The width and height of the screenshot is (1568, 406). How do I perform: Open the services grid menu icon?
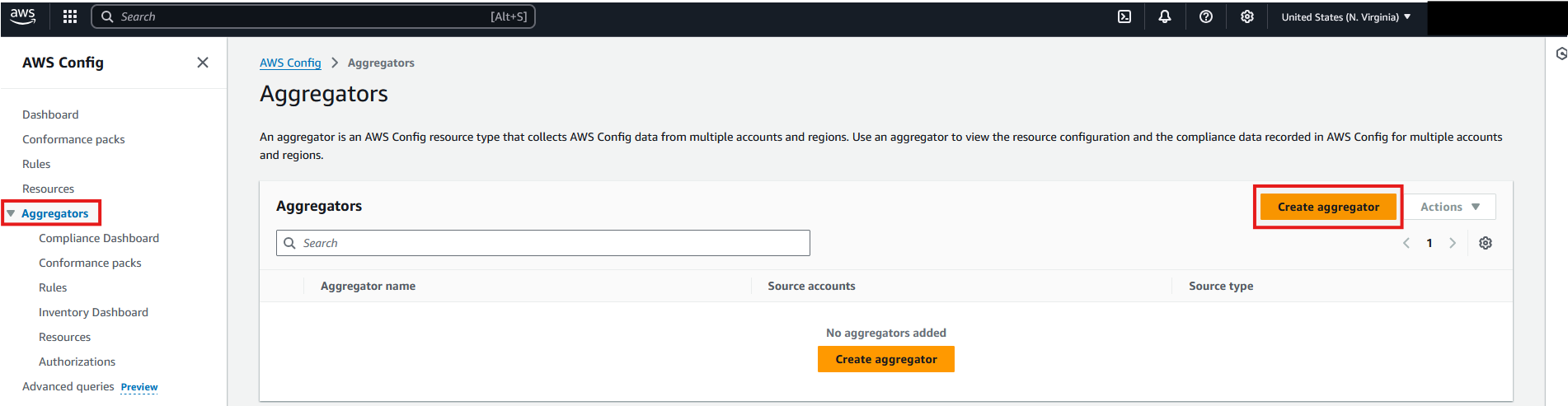[70, 16]
